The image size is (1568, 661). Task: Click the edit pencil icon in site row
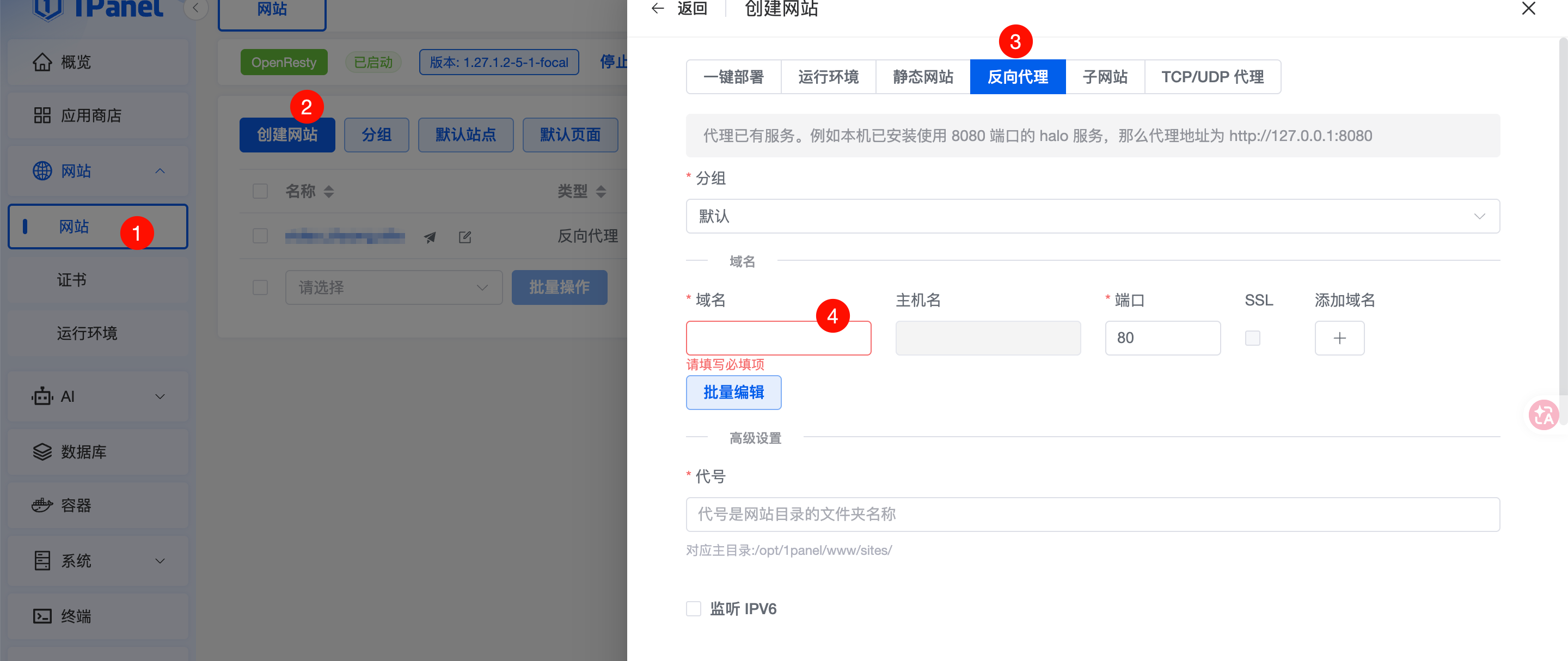tap(465, 237)
